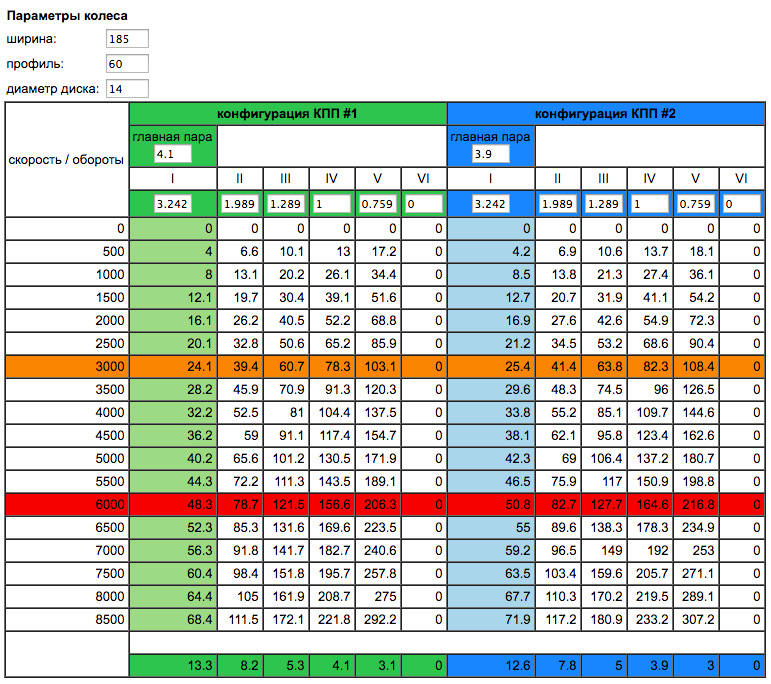Click value 111.5 in the 8500 row
Screen dimensions: 771x684
pyautogui.click(x=243, y=620)
